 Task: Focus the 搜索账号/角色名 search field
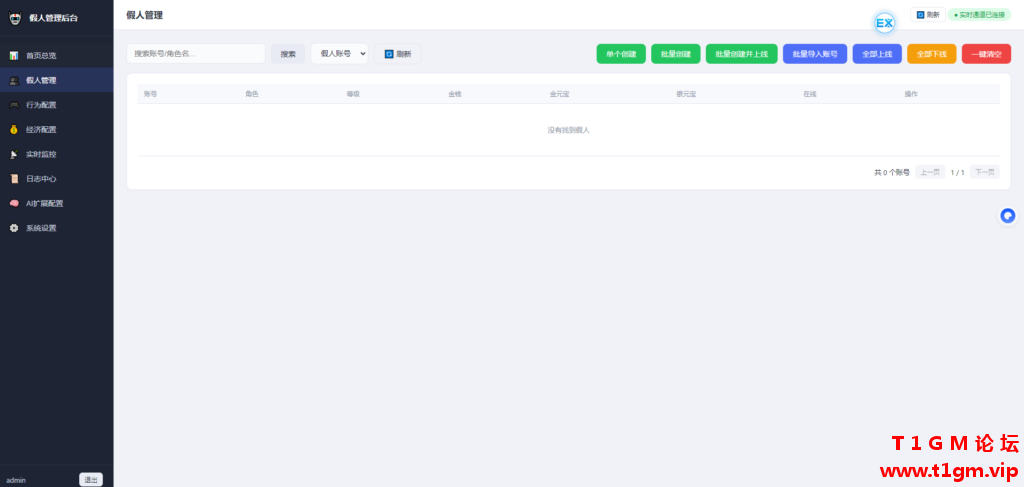click(196, 54)
